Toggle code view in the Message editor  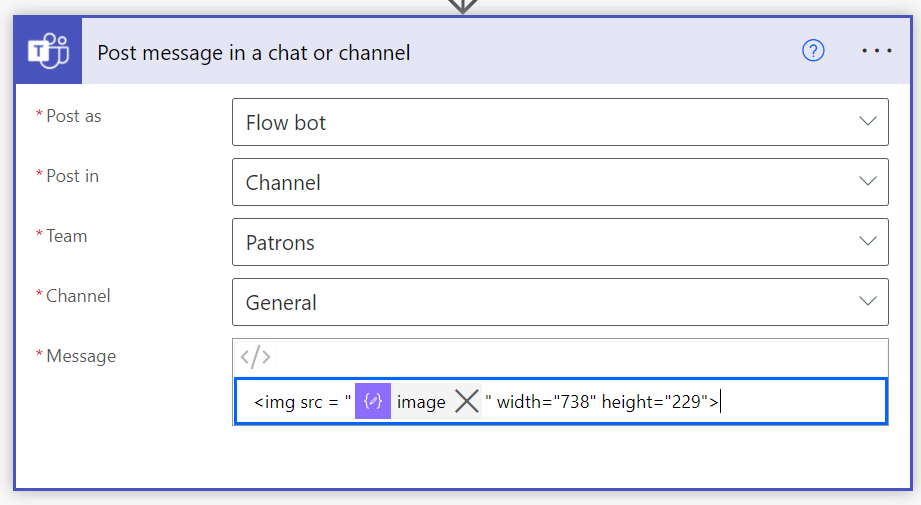coord(256,357)
